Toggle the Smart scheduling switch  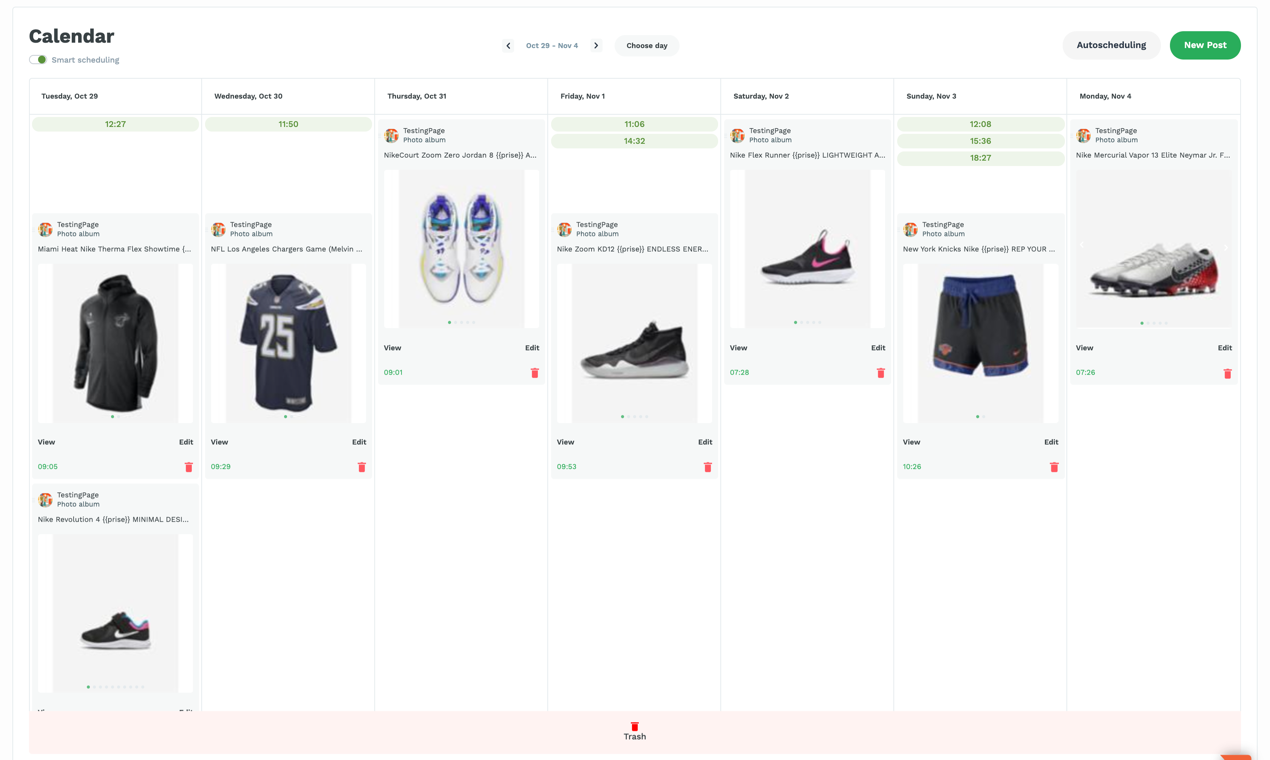click(x=38, y=60)
